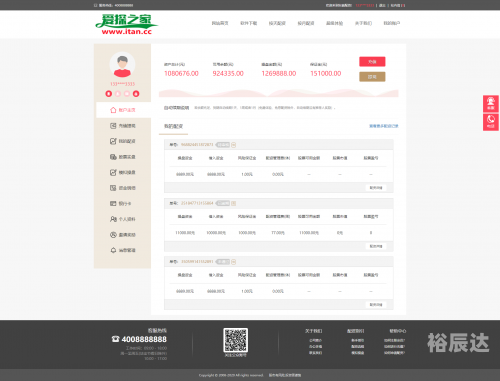Click the small tag icon beside order 9688…
Viewport: 500px width, 381px height.
tap(234, 145)
